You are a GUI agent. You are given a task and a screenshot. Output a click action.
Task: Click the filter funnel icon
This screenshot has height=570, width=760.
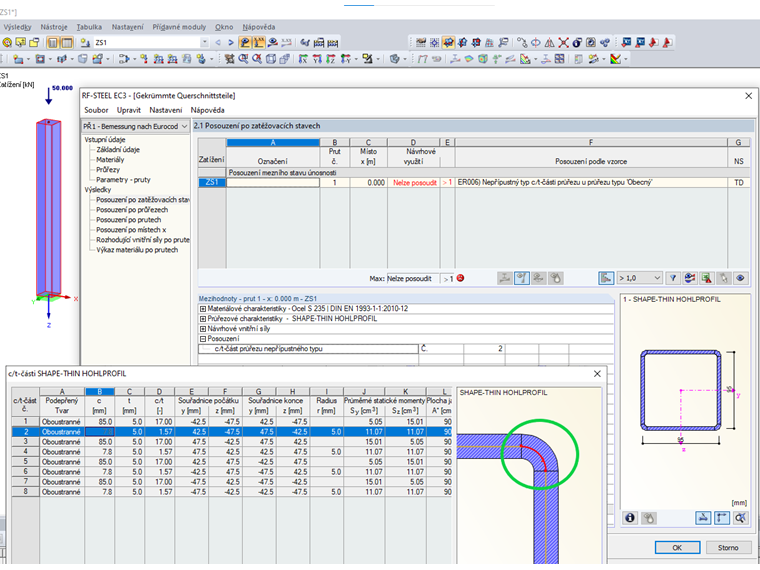pyautogui.click(x=673, y=278)
